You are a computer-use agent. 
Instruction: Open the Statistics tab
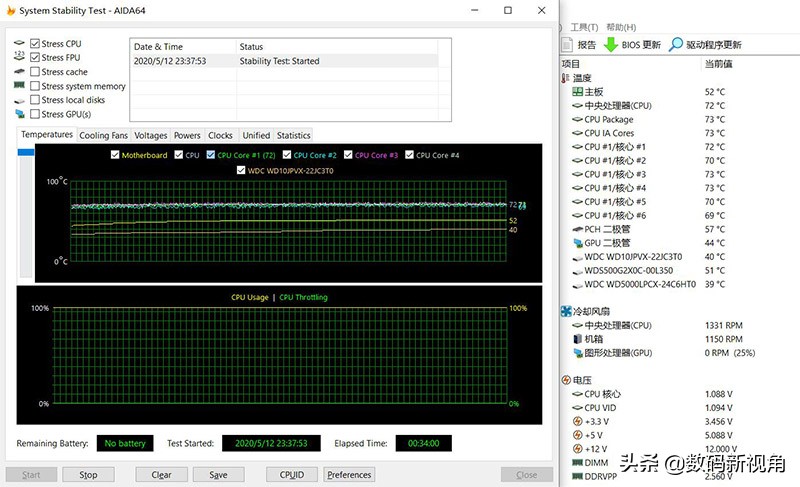click(293, 135)
